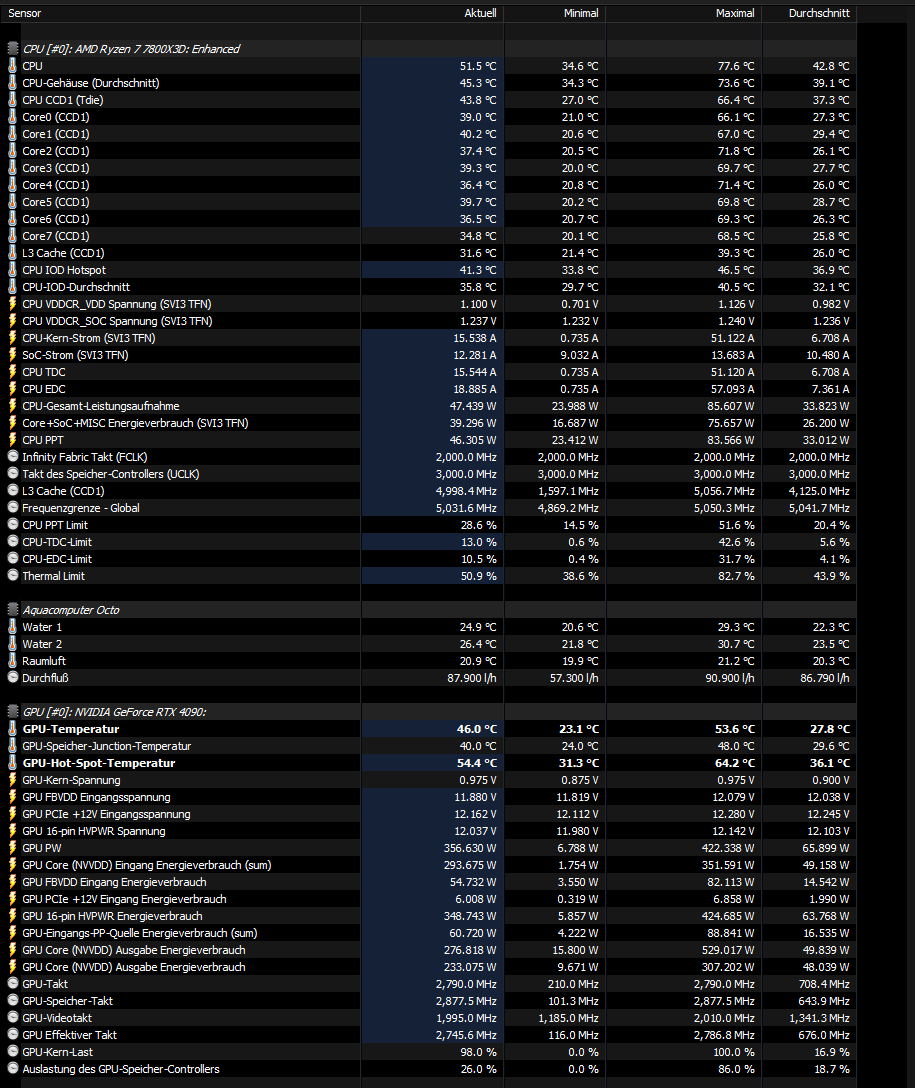
Task: Click the thermometer icon next to Core7 (CCD1)
Action: click(x=12, y=236)
